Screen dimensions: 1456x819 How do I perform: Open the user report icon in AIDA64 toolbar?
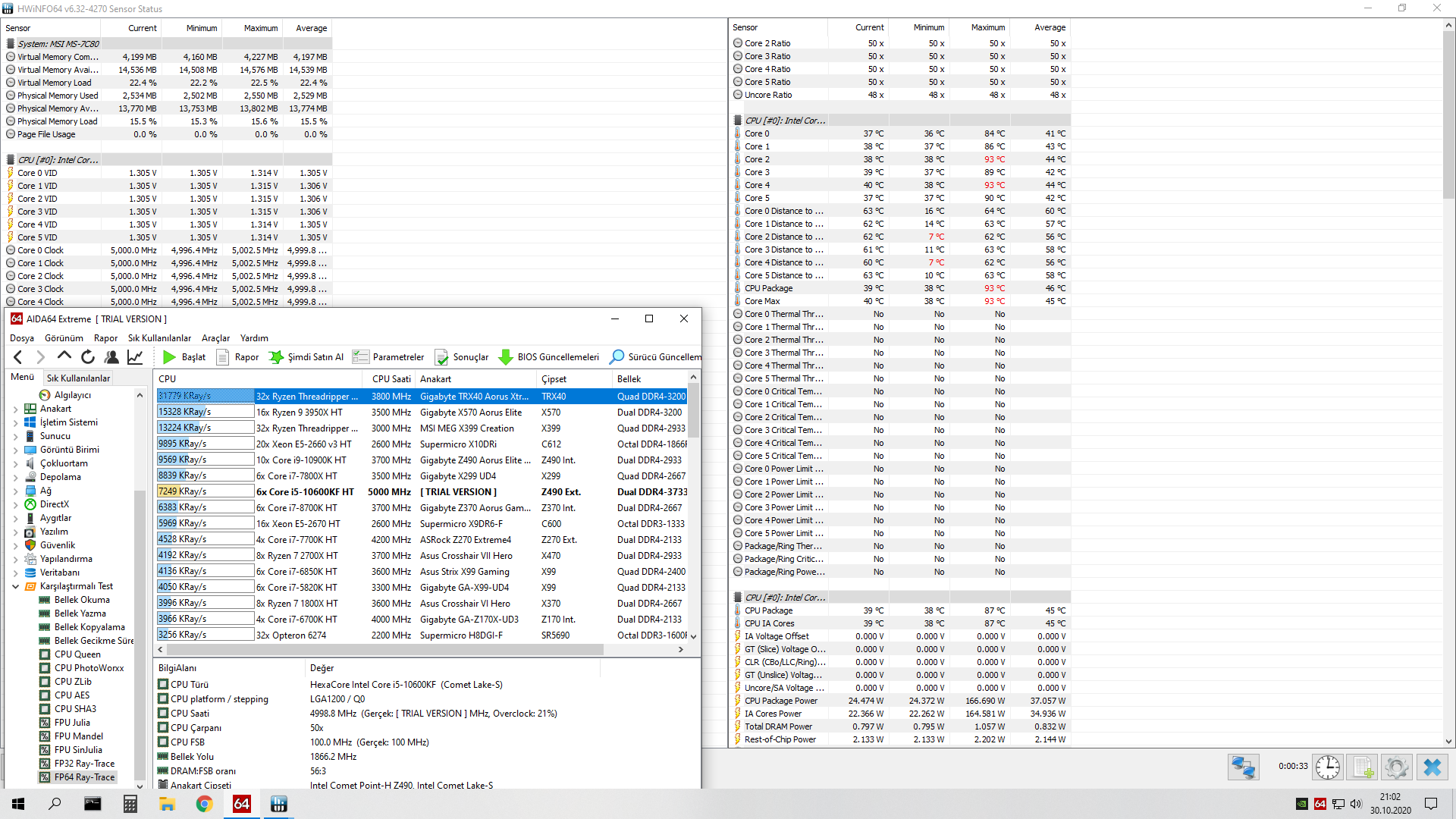click(x=111, y=357)
